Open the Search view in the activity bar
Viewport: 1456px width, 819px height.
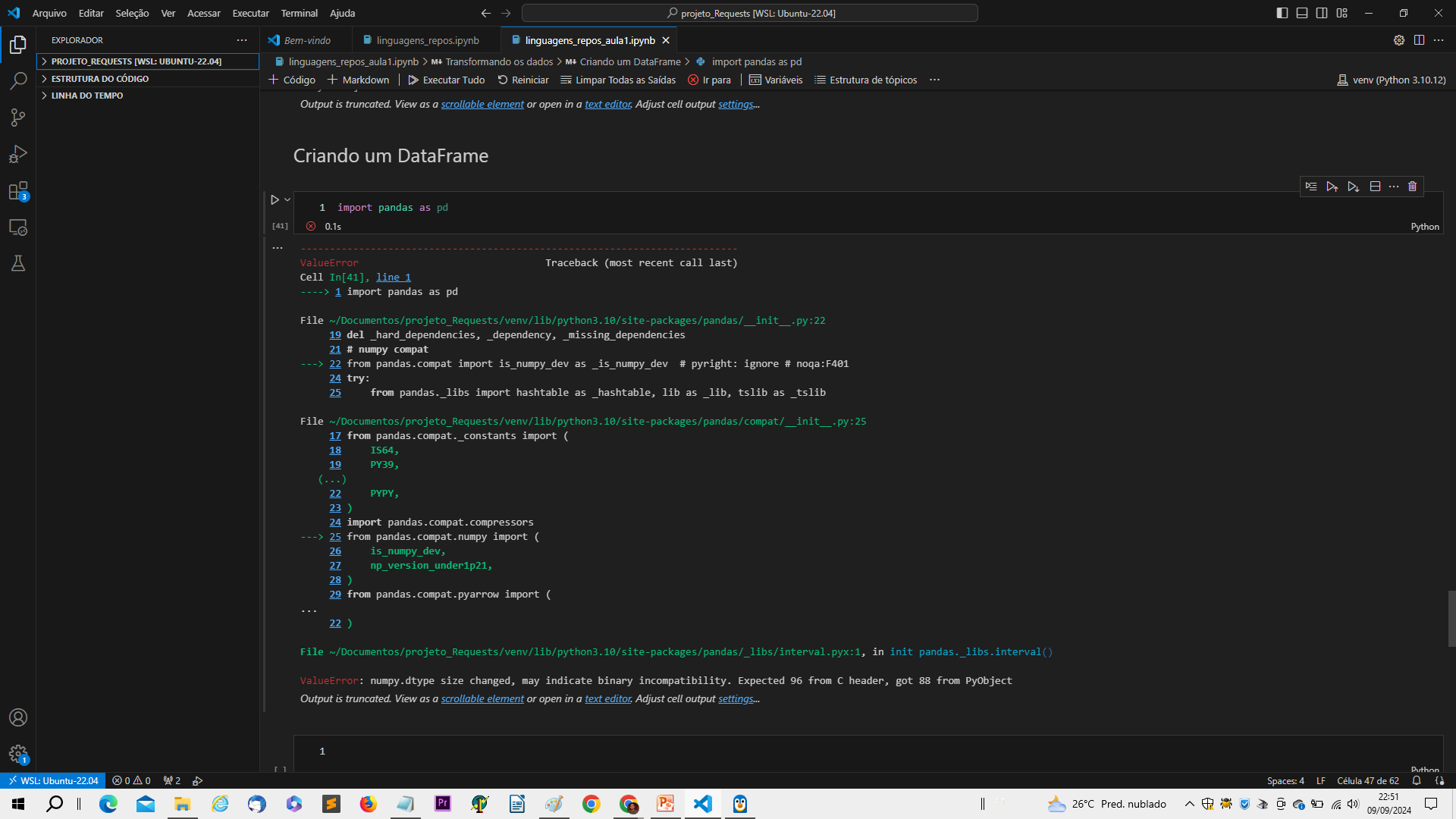pyautogui.click(x=18, y=81)
